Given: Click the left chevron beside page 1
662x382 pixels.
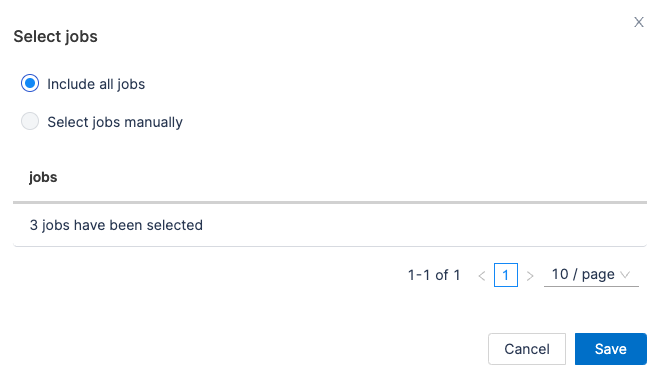Looking at the screenshot, I should (x=482, y=276).
